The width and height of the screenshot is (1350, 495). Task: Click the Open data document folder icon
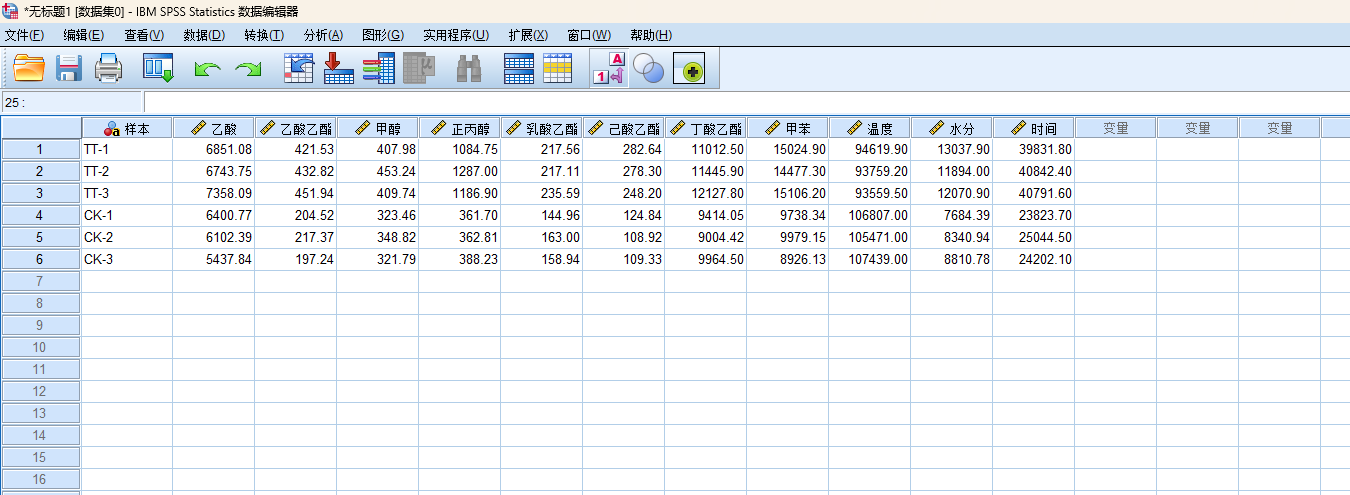pos(29,69)
